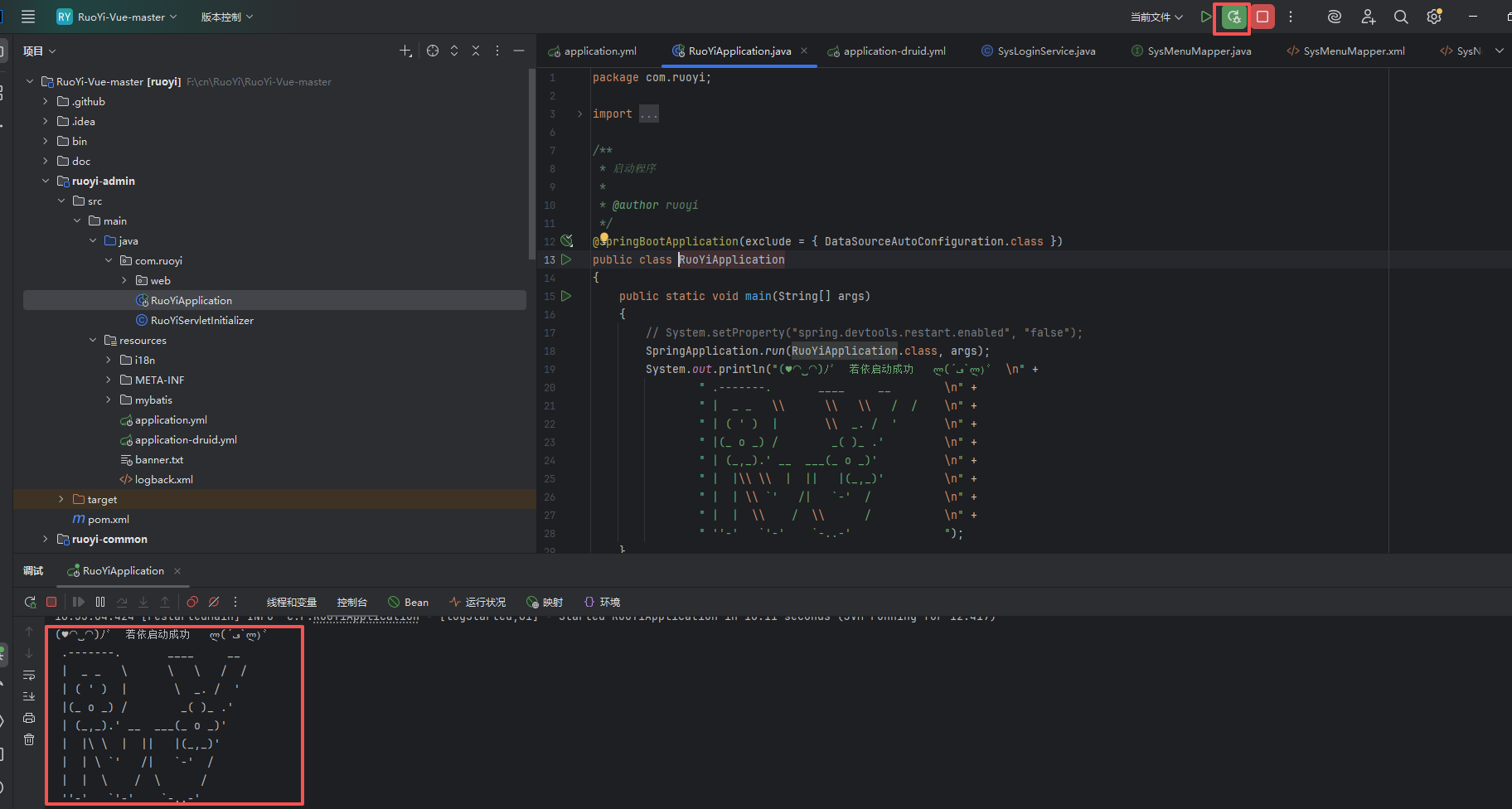The width and height of the screenshot is (1512, 809).
Task: Close the RuoYiApplication debug session tab
Action: (x=177, y=571)
